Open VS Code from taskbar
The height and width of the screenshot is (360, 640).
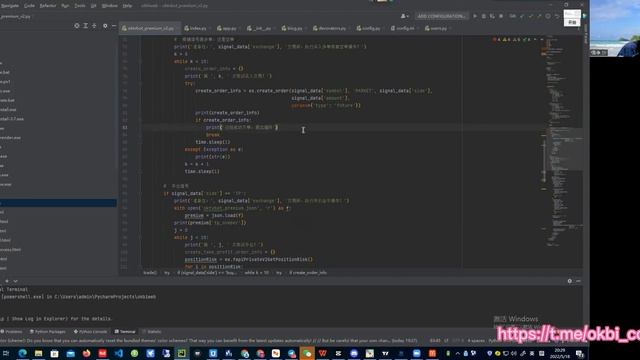coord(118,353)
